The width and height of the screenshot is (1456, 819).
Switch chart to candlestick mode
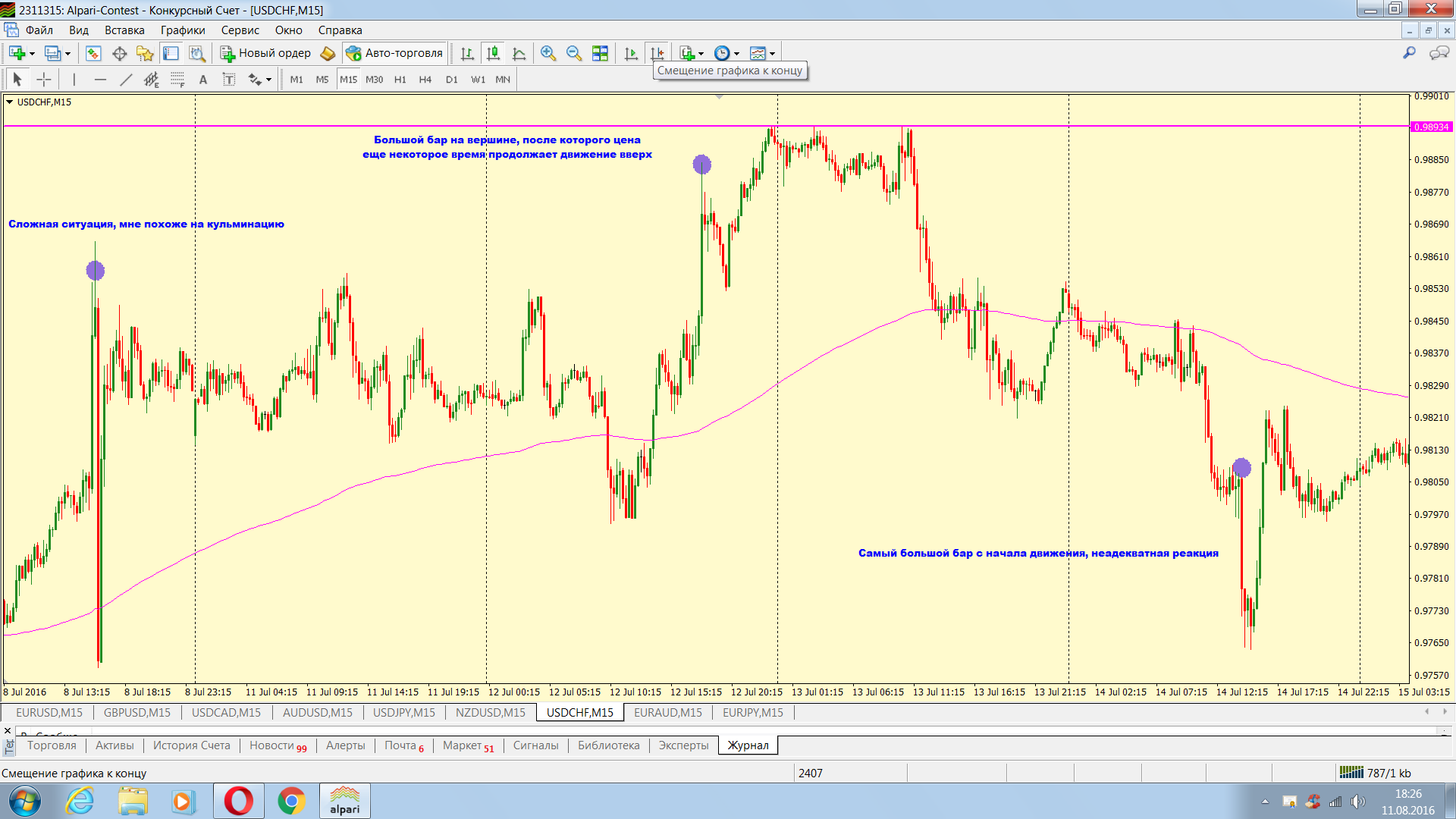(x=493, y=53)
